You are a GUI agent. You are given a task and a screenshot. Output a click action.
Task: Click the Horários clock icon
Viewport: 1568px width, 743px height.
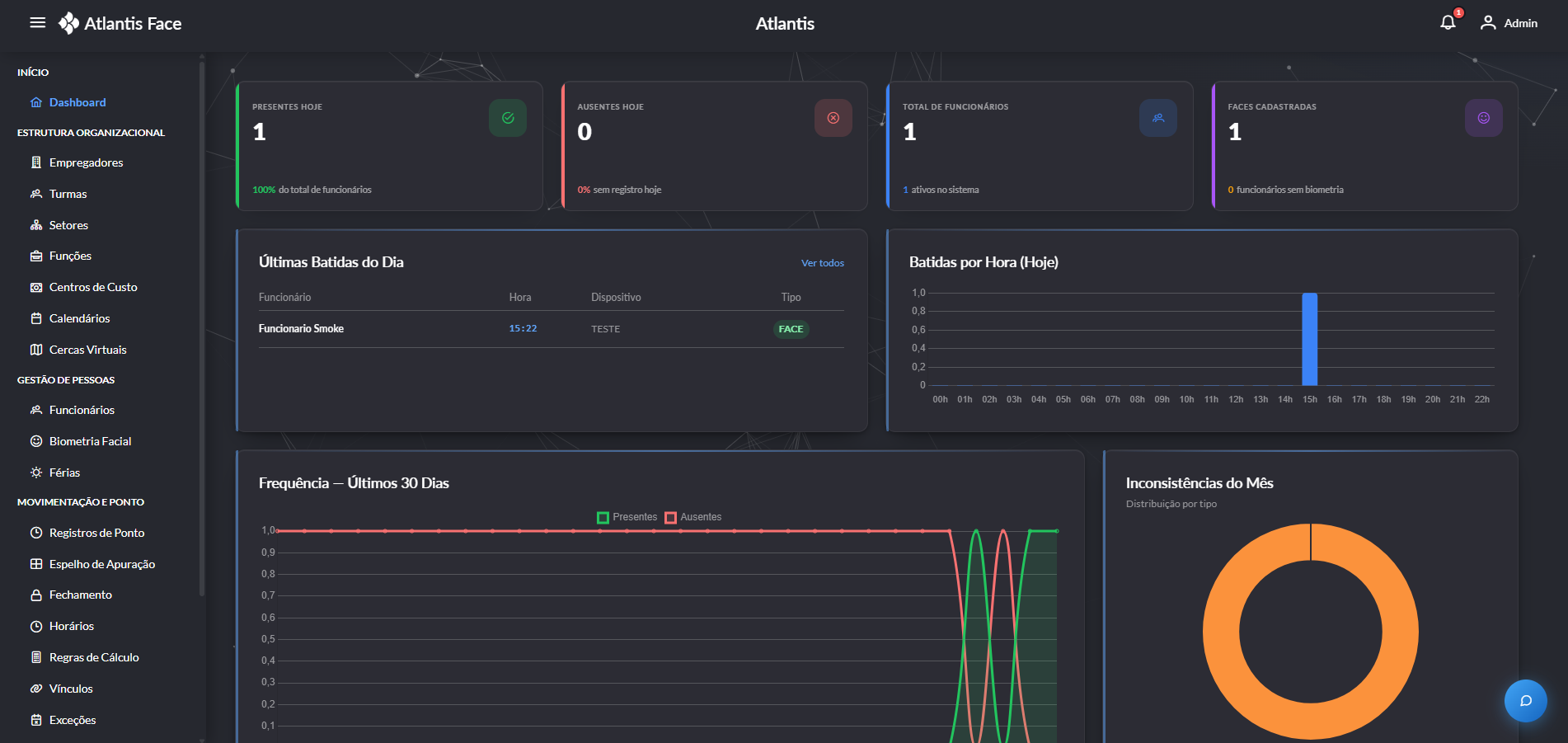tap(36, 626)
